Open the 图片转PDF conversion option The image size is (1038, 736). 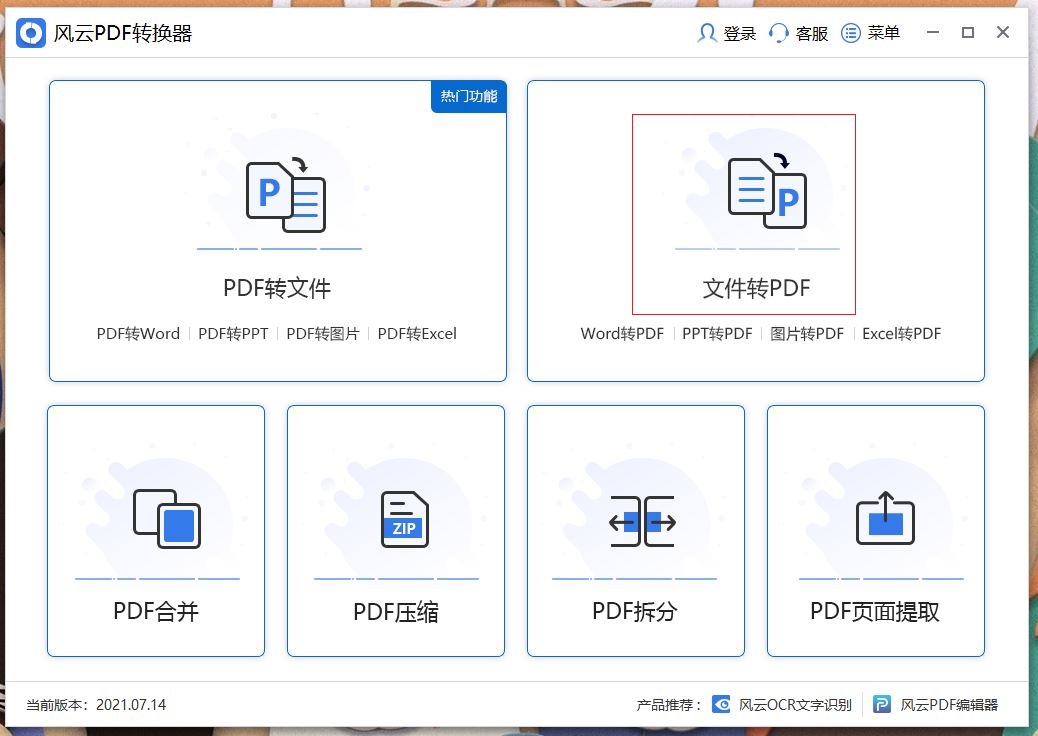pos(807,333)
